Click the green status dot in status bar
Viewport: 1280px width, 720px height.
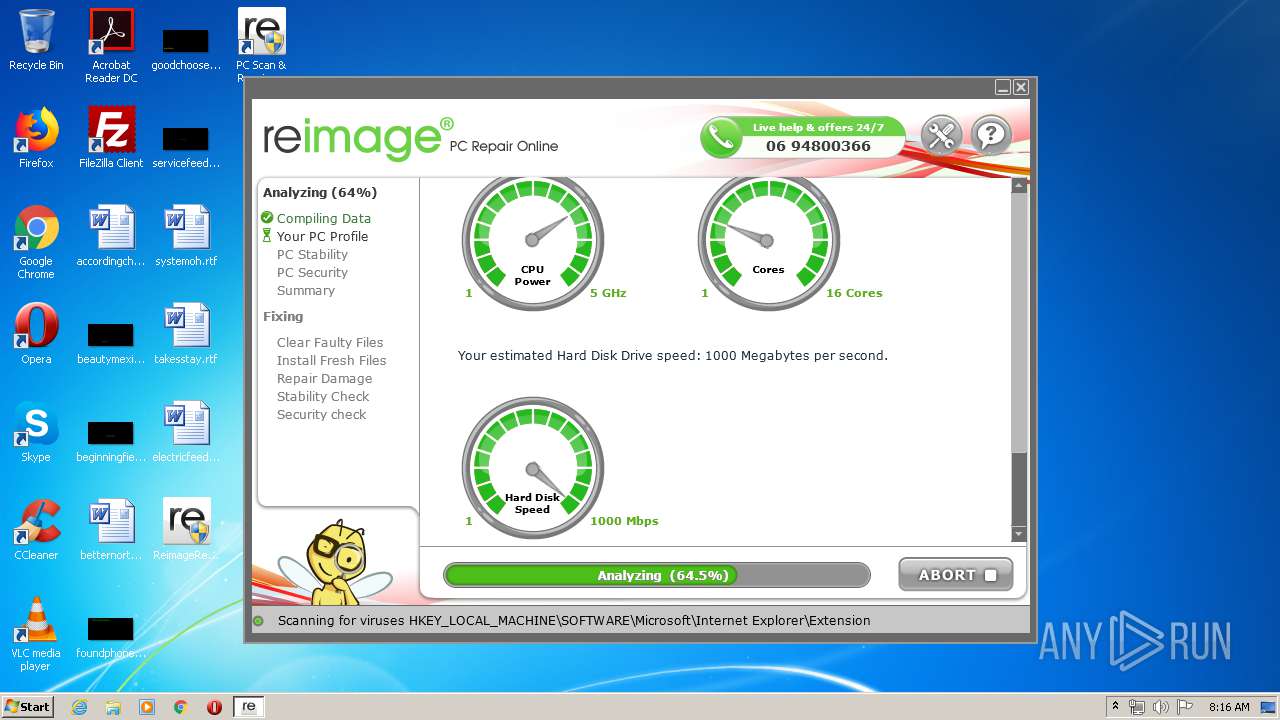coord(259,621)
